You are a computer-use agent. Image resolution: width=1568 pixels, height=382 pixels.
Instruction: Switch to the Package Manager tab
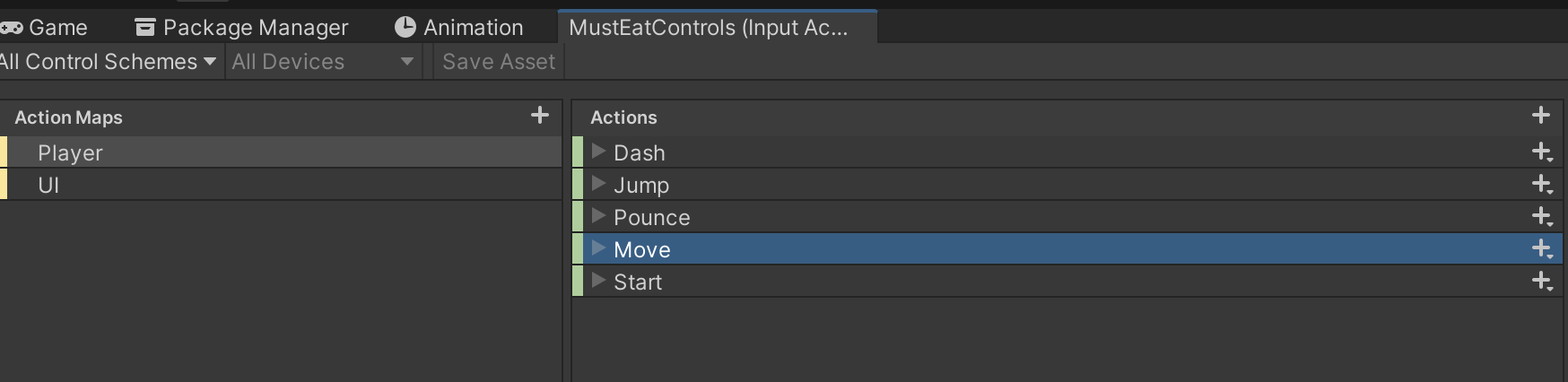coord(242,28)
